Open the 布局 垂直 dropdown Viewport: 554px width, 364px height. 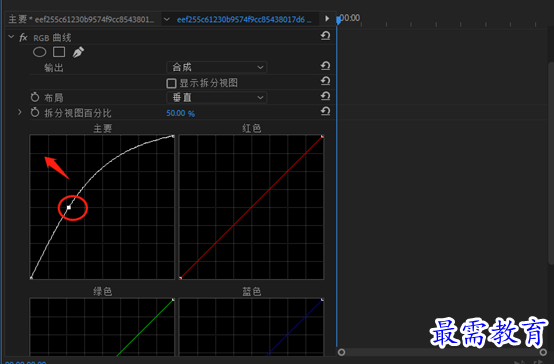pos(217,97)
